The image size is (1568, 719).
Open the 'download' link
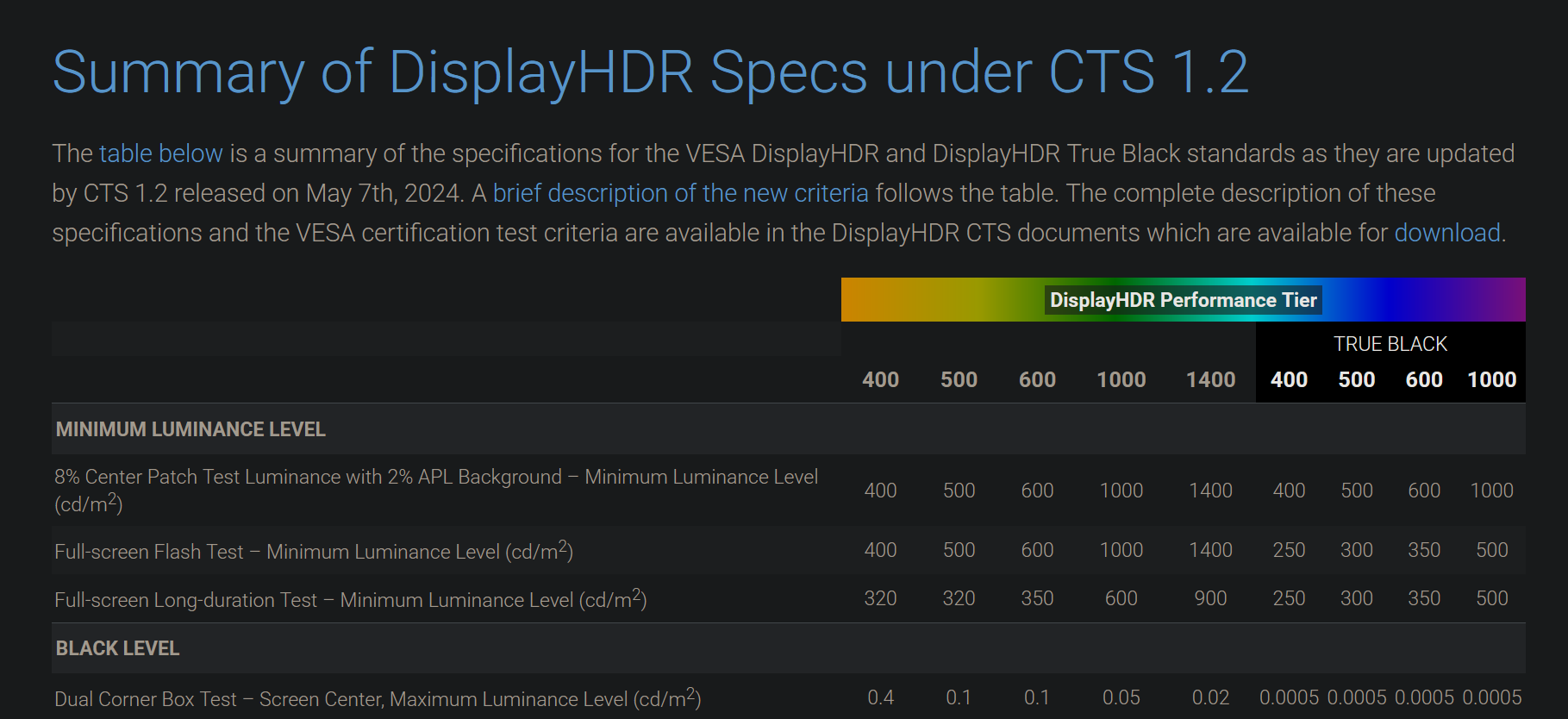coord(1447,233)
